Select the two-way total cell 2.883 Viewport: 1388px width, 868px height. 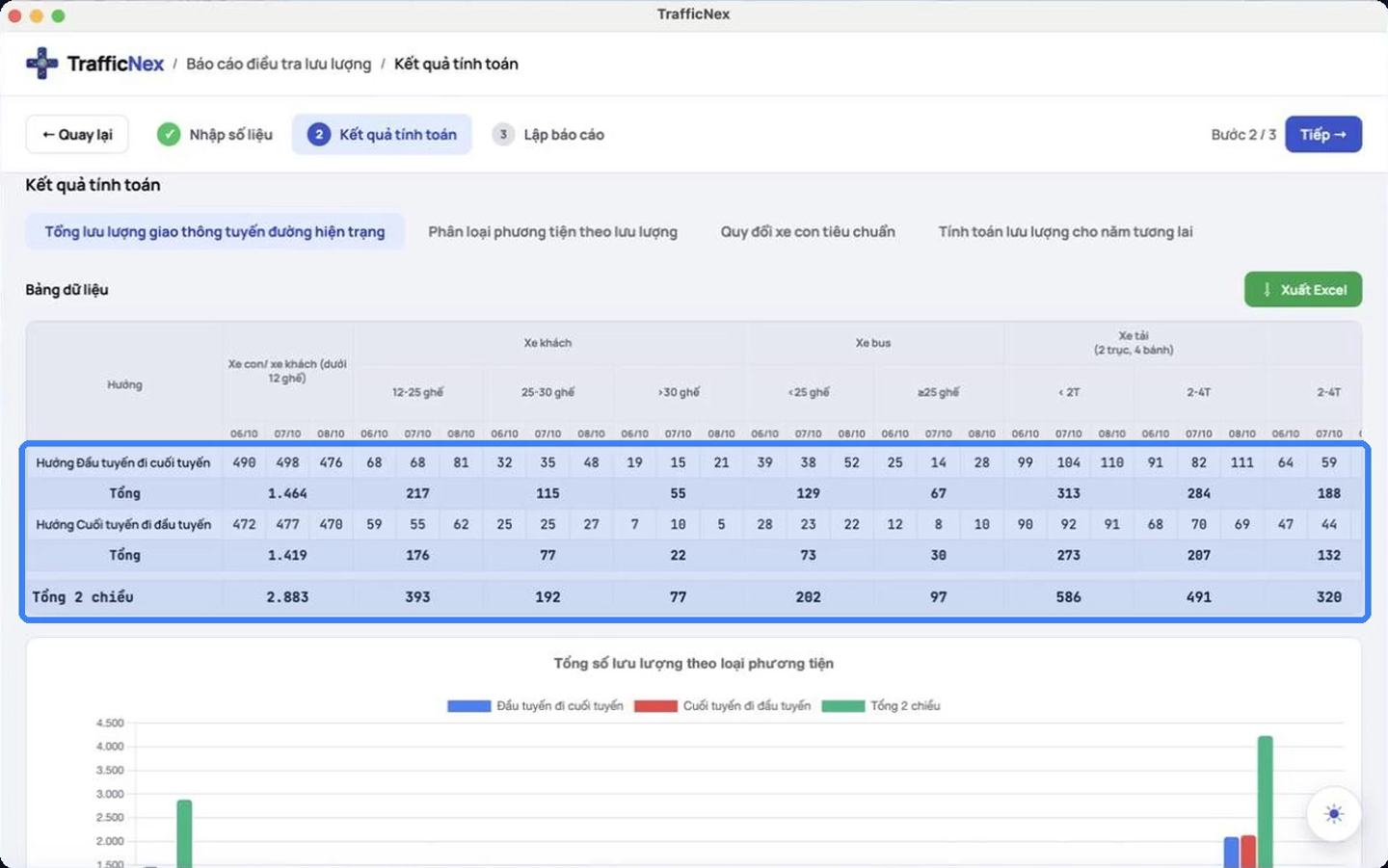[287, 597]
